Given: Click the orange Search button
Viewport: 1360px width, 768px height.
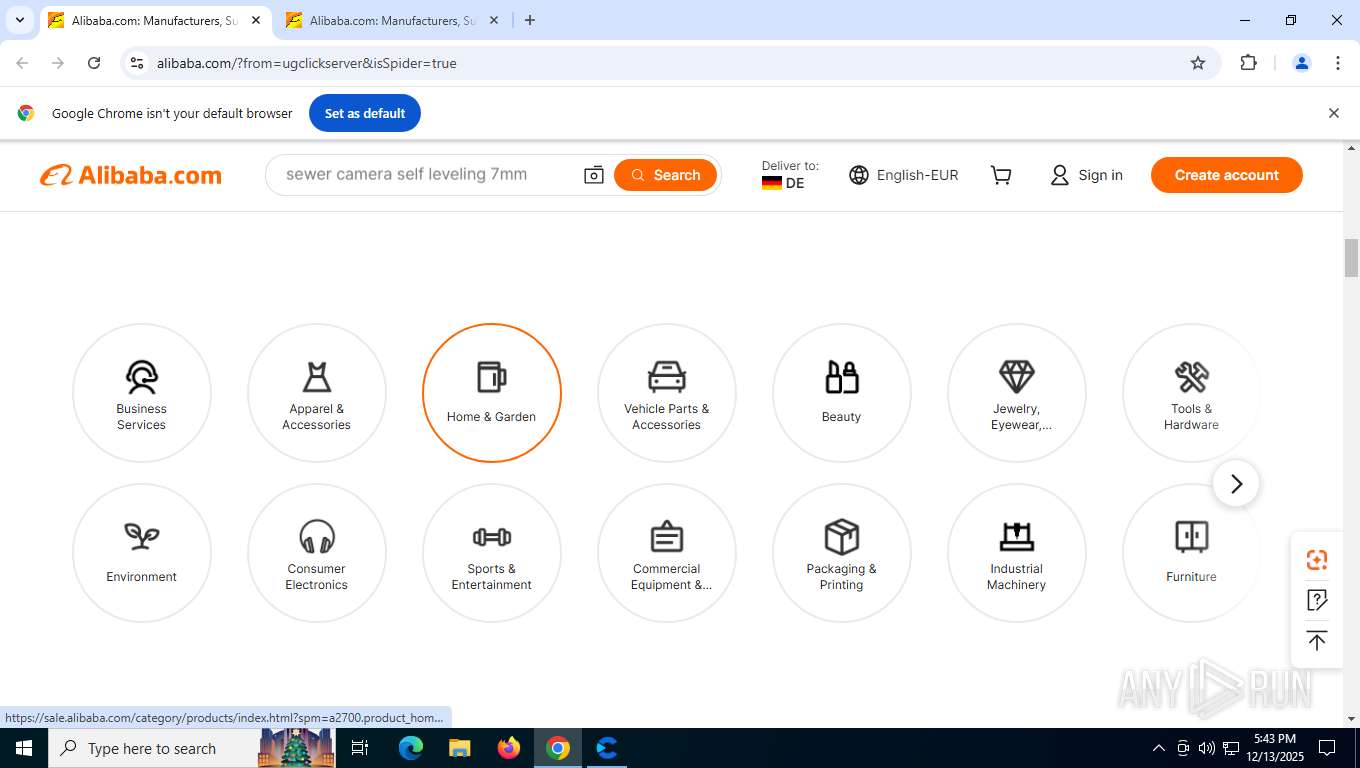Looking at the screenshot, I should point(666,175).
